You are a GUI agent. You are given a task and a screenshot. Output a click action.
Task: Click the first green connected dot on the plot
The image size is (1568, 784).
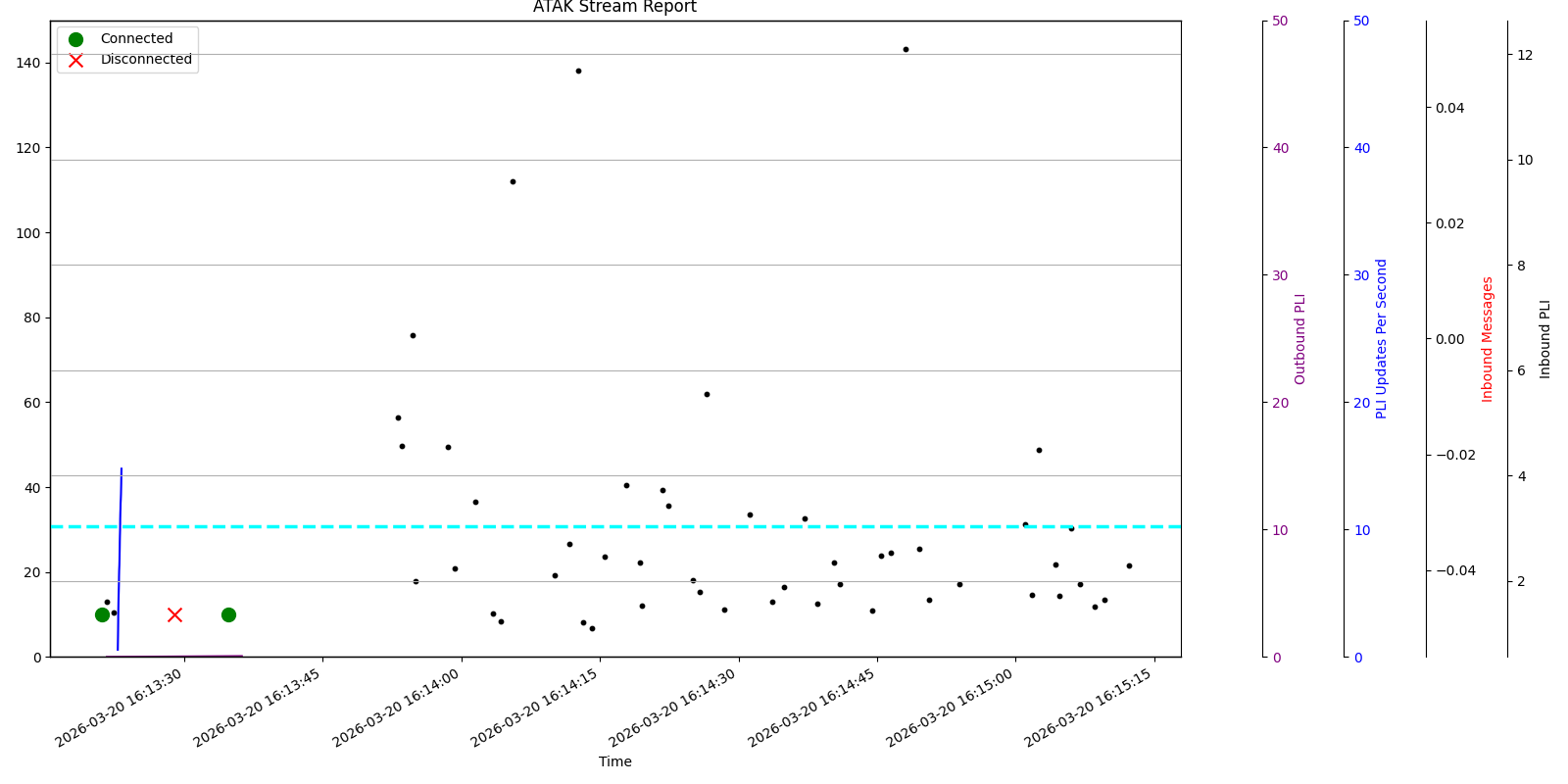pos(102,614)
